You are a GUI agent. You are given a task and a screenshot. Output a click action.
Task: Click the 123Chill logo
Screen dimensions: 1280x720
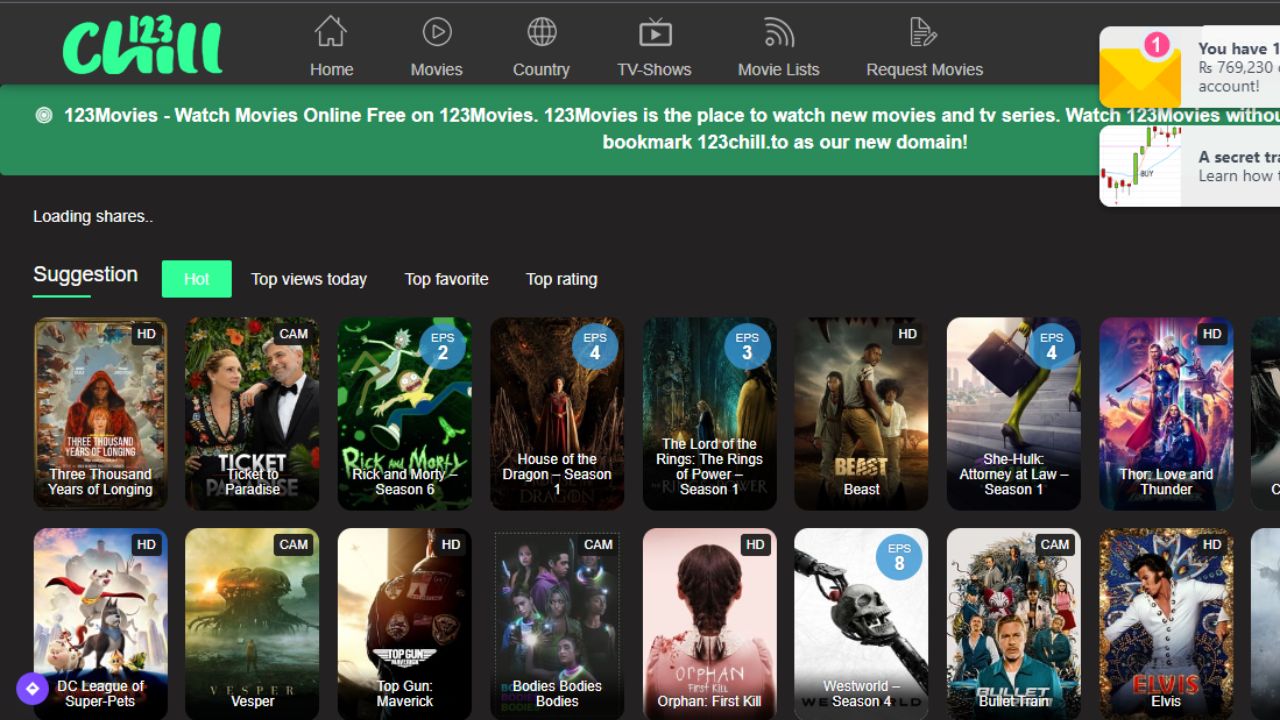coord(142,46)
